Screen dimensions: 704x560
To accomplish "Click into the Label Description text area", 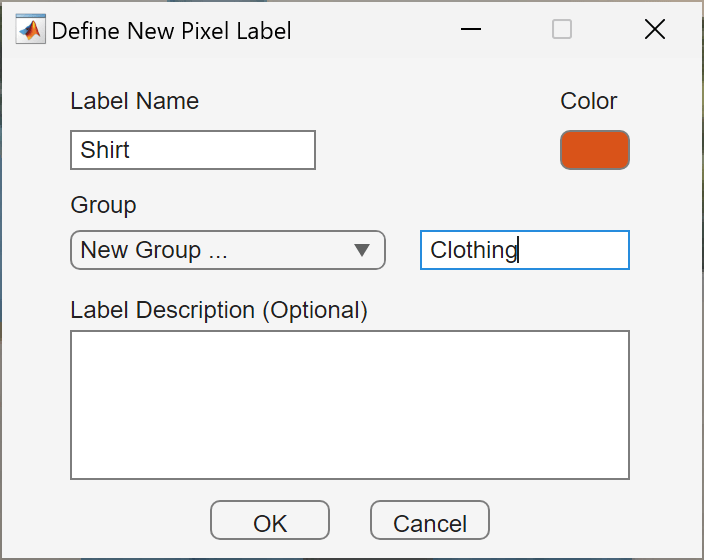I will (349, 405).
